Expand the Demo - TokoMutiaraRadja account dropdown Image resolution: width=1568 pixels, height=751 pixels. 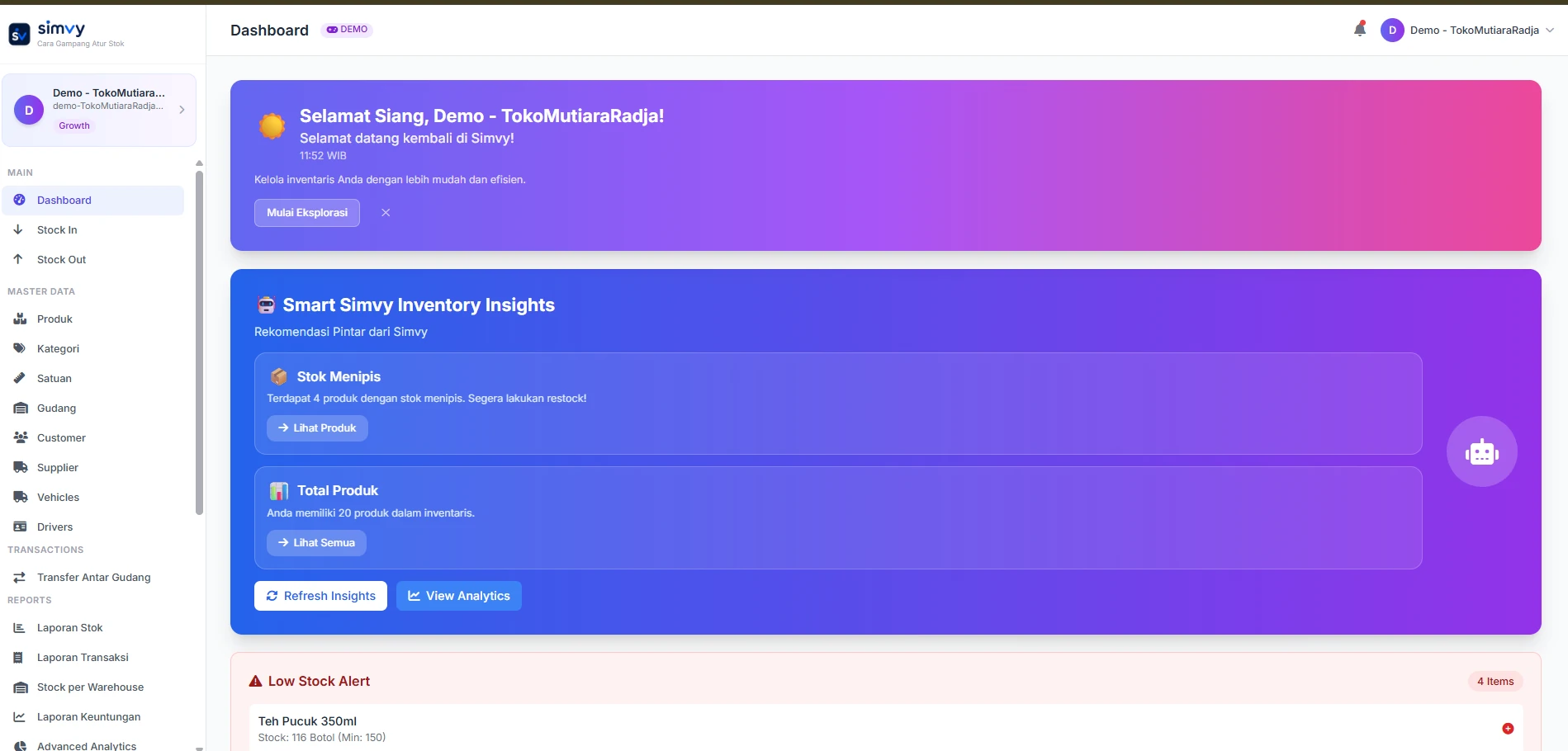pos(1482,31)
